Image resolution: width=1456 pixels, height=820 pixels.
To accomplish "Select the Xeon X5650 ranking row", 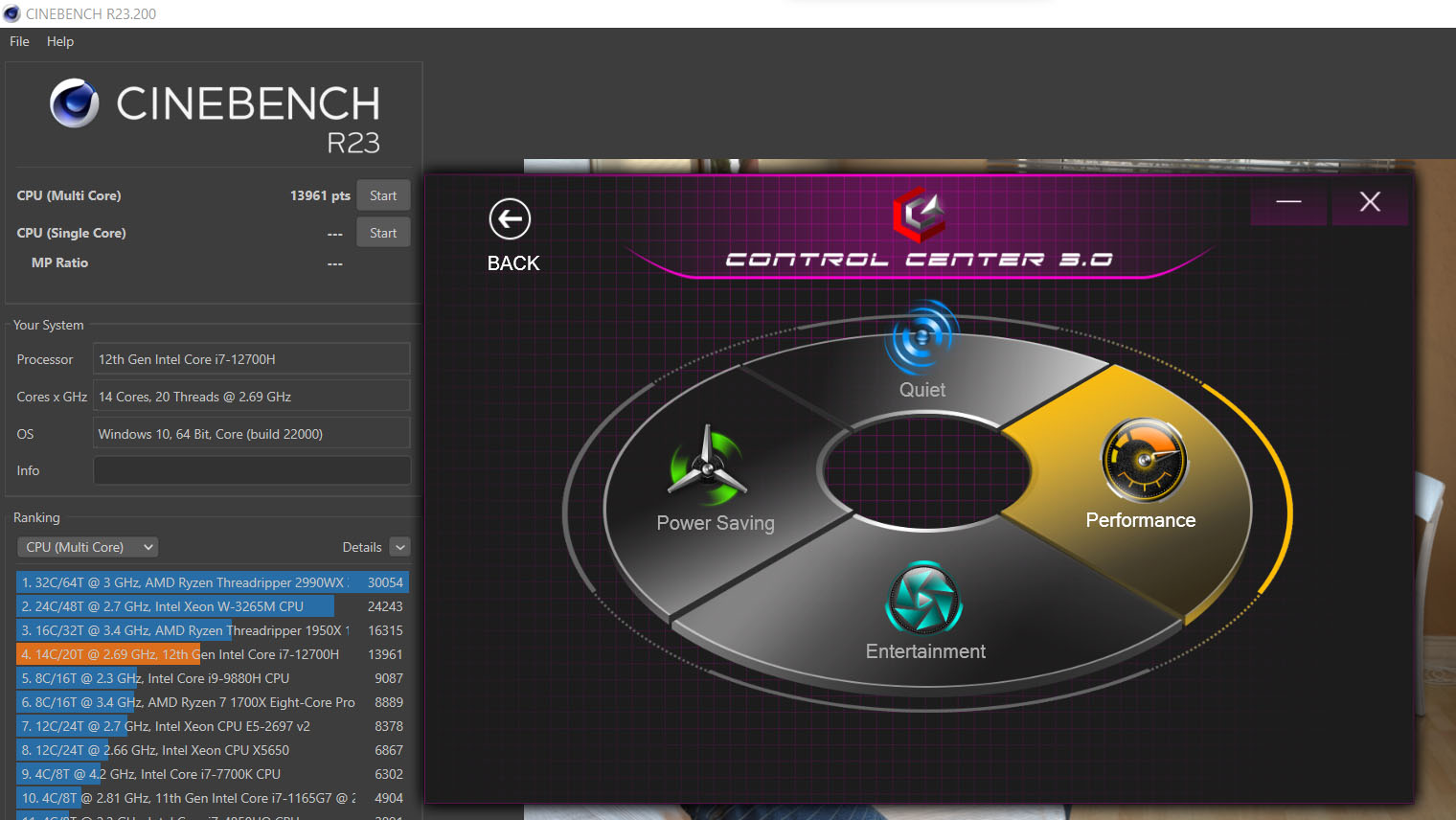I will [x=213, y=750].
